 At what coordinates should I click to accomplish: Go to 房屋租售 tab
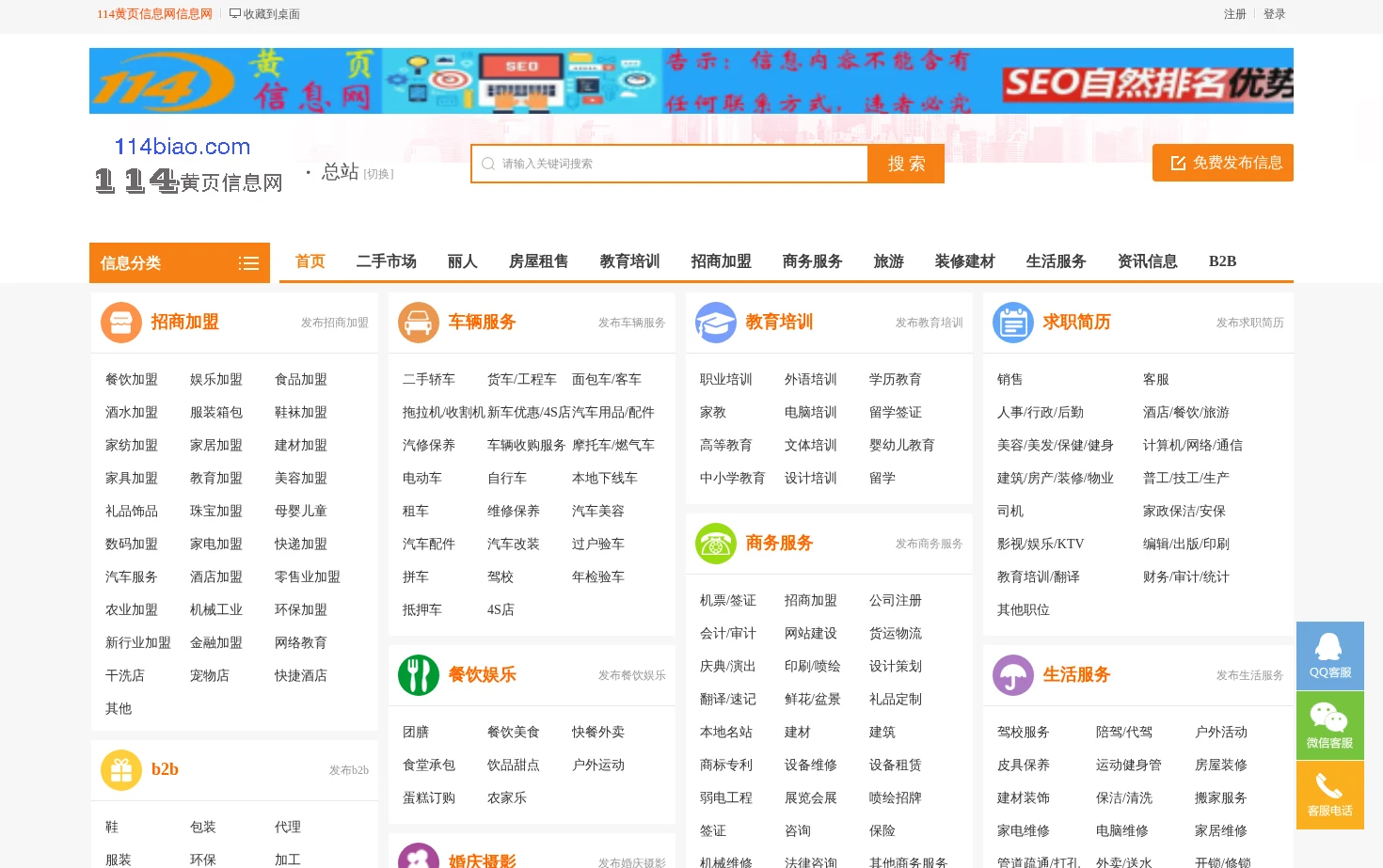pos(539,261)
